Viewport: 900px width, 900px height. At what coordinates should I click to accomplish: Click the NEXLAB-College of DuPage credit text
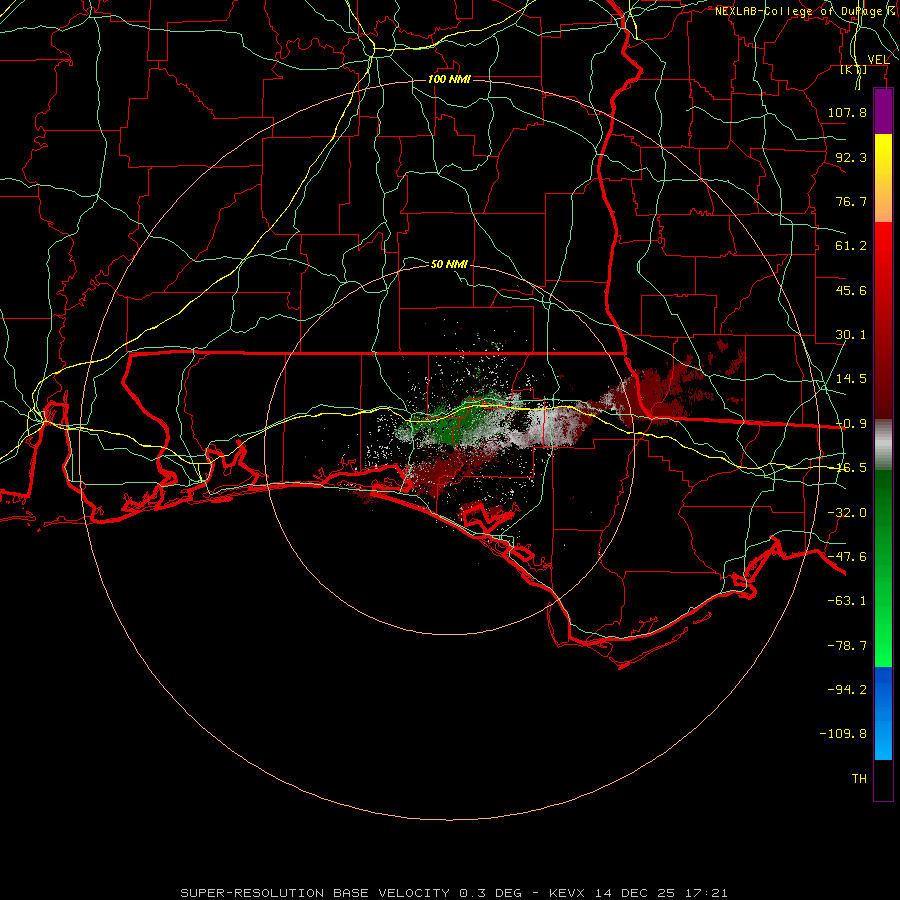798,11
